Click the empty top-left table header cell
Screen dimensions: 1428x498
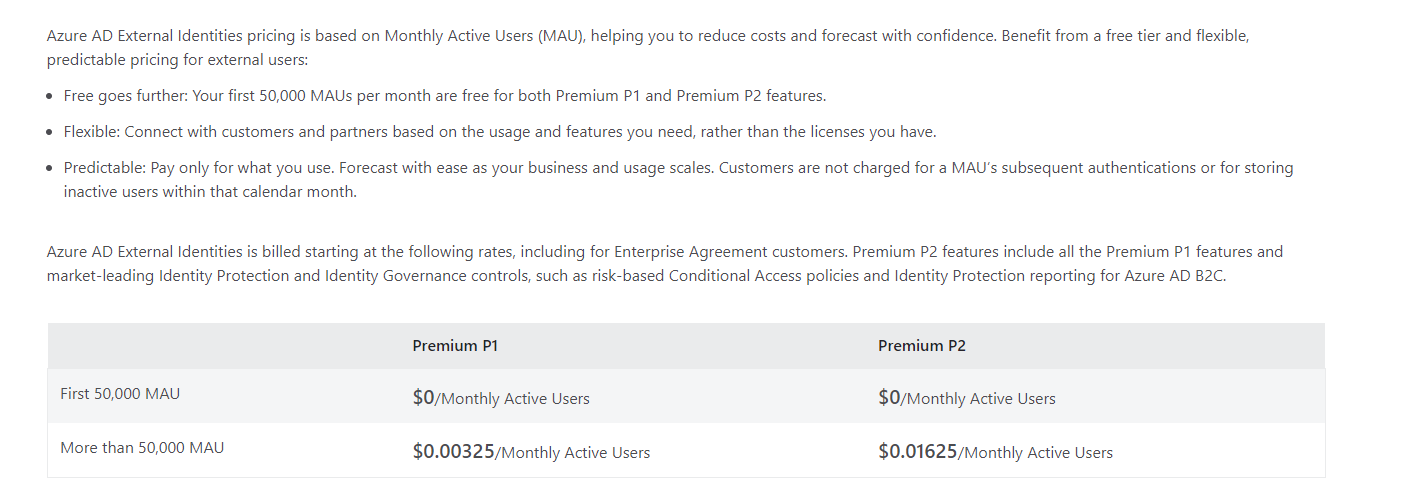pos(223,346)
